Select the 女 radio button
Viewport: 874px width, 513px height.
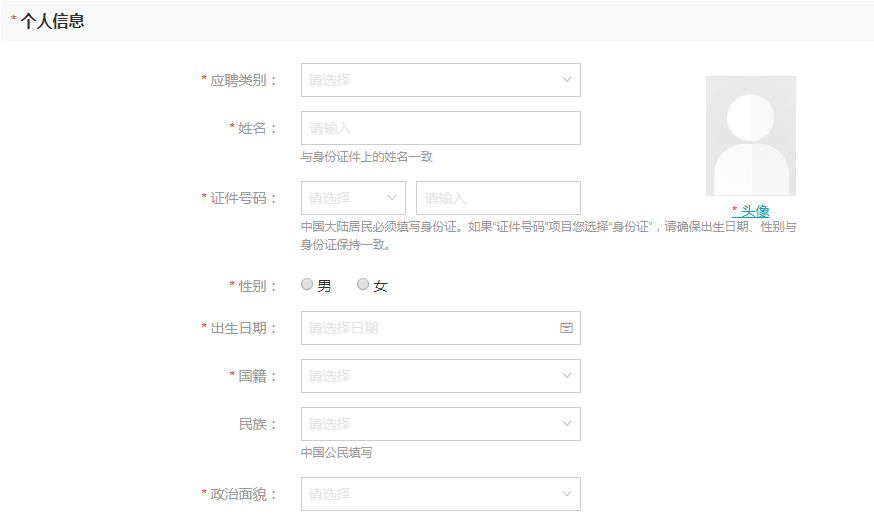pos(364,285)
